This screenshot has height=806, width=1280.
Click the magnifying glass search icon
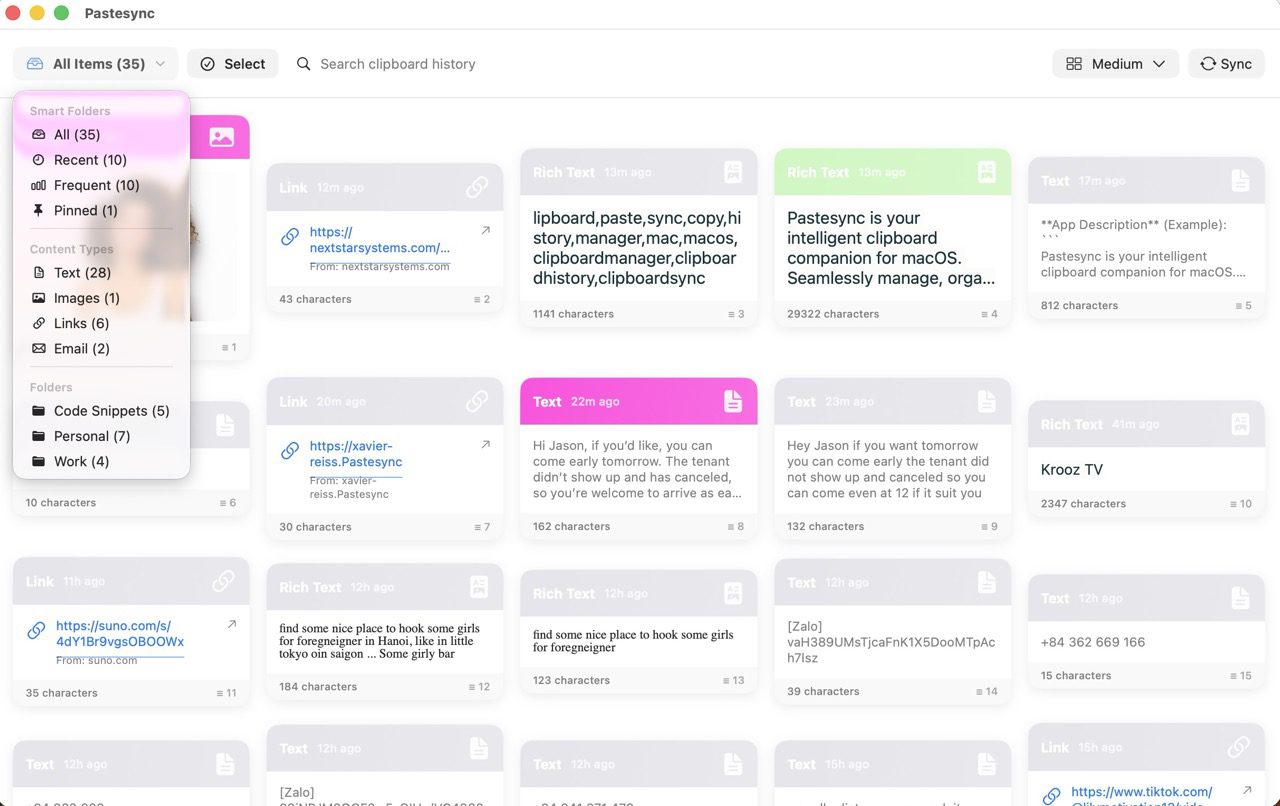[304, 64]
